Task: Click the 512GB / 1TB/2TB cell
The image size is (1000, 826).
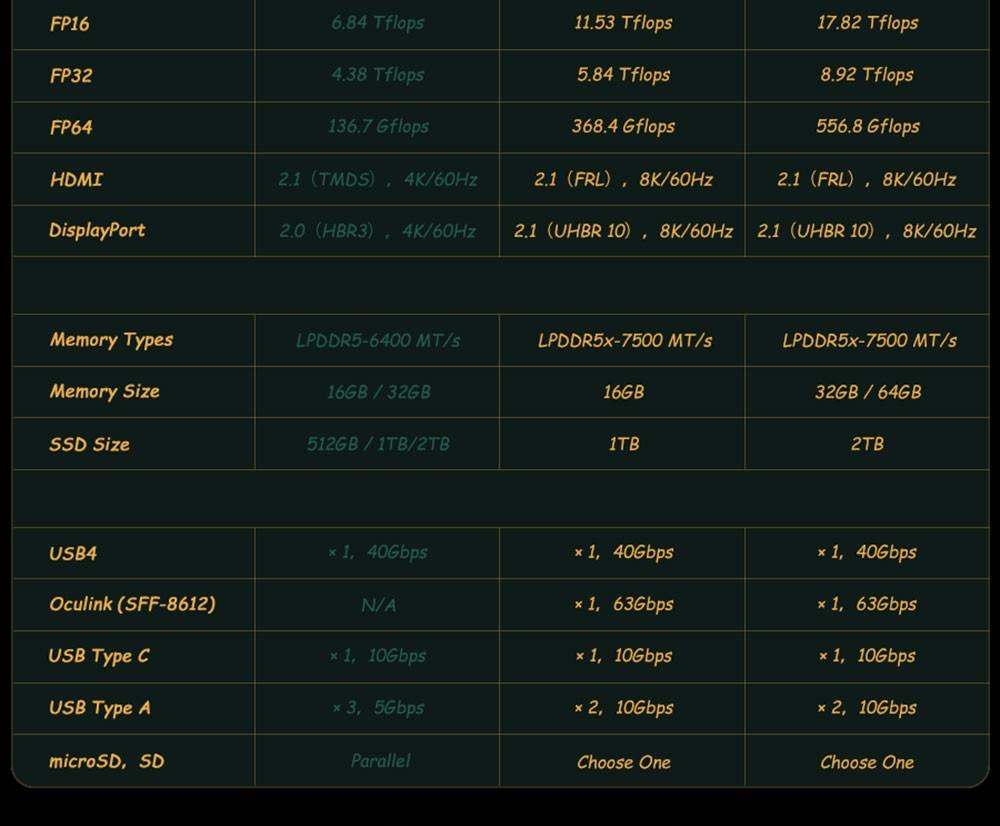Action: click(x=378, y=444)
